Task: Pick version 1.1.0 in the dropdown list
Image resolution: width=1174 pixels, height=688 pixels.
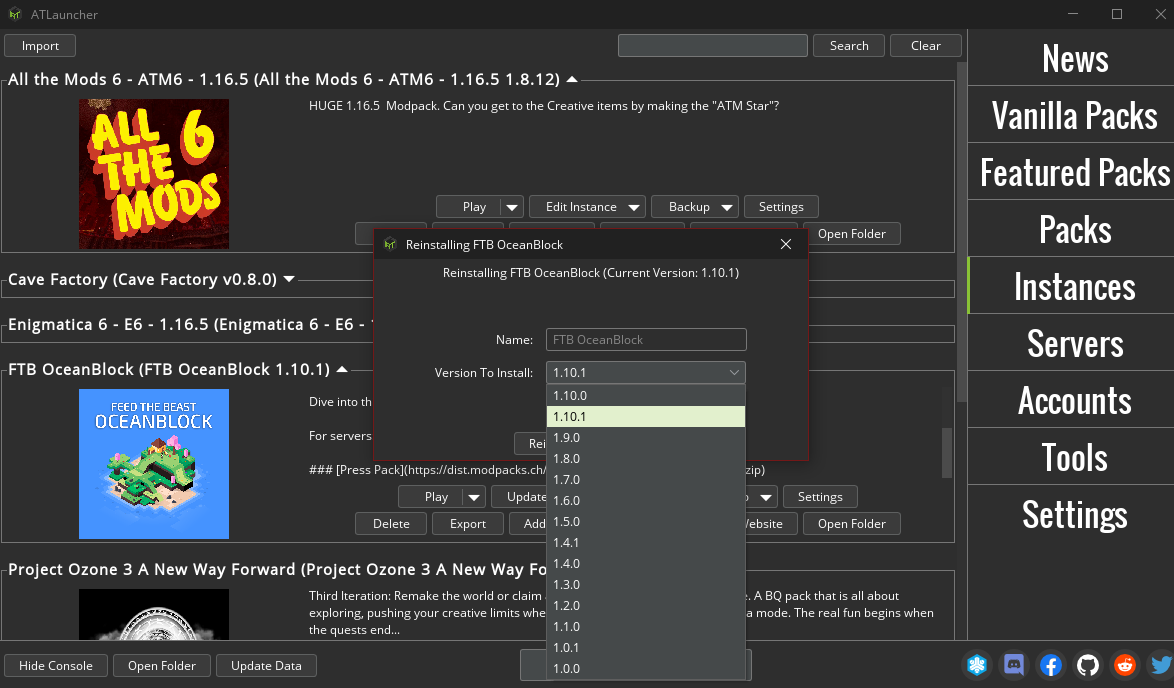Action: point(646,626)
